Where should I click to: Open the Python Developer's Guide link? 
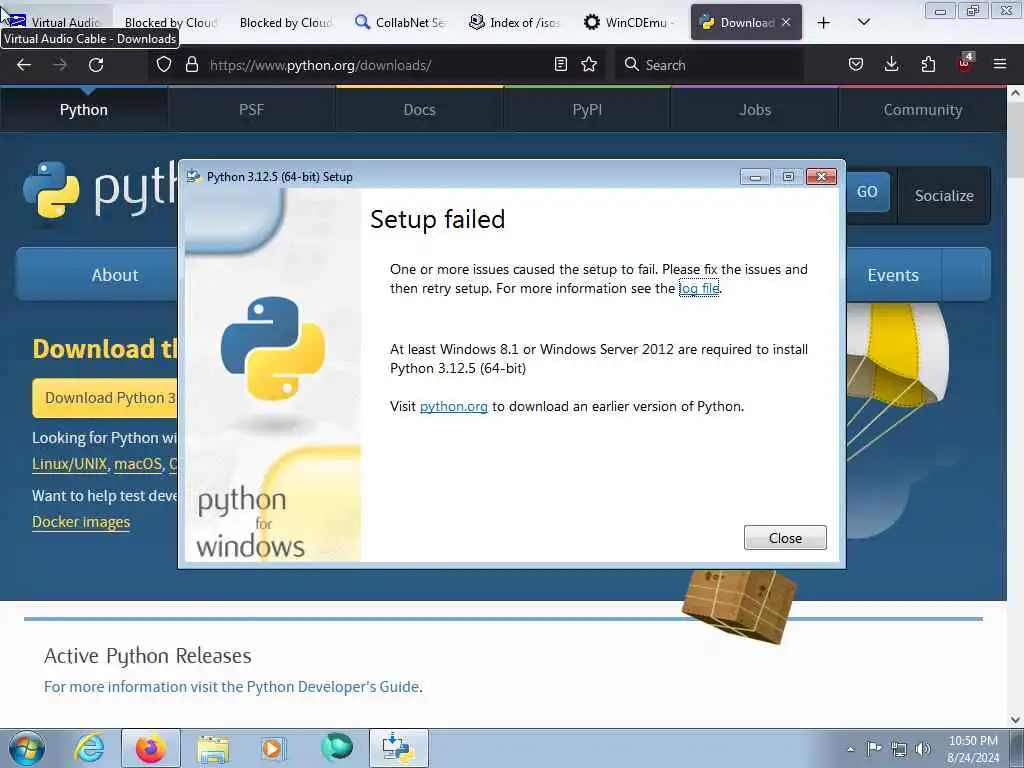[232, 686]
